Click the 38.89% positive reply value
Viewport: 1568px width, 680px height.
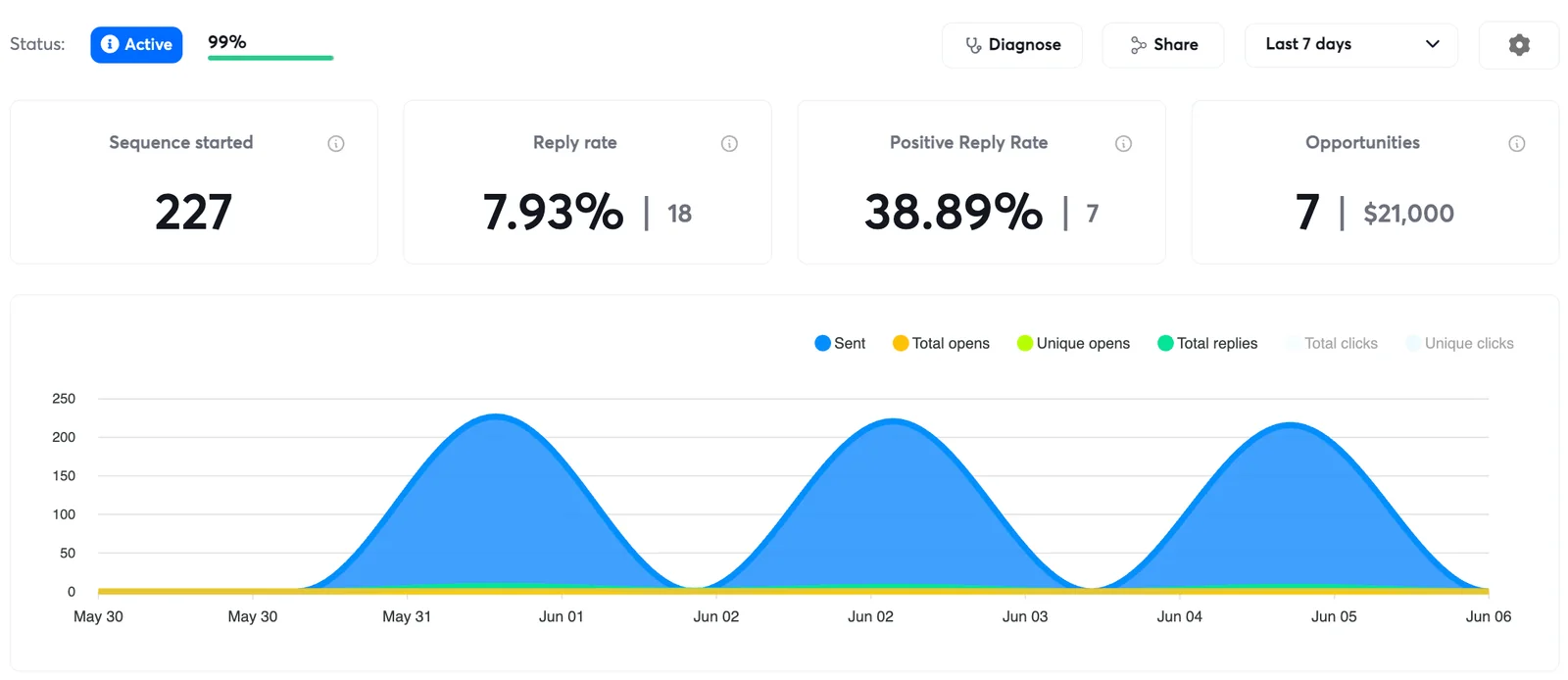point(954,213)
